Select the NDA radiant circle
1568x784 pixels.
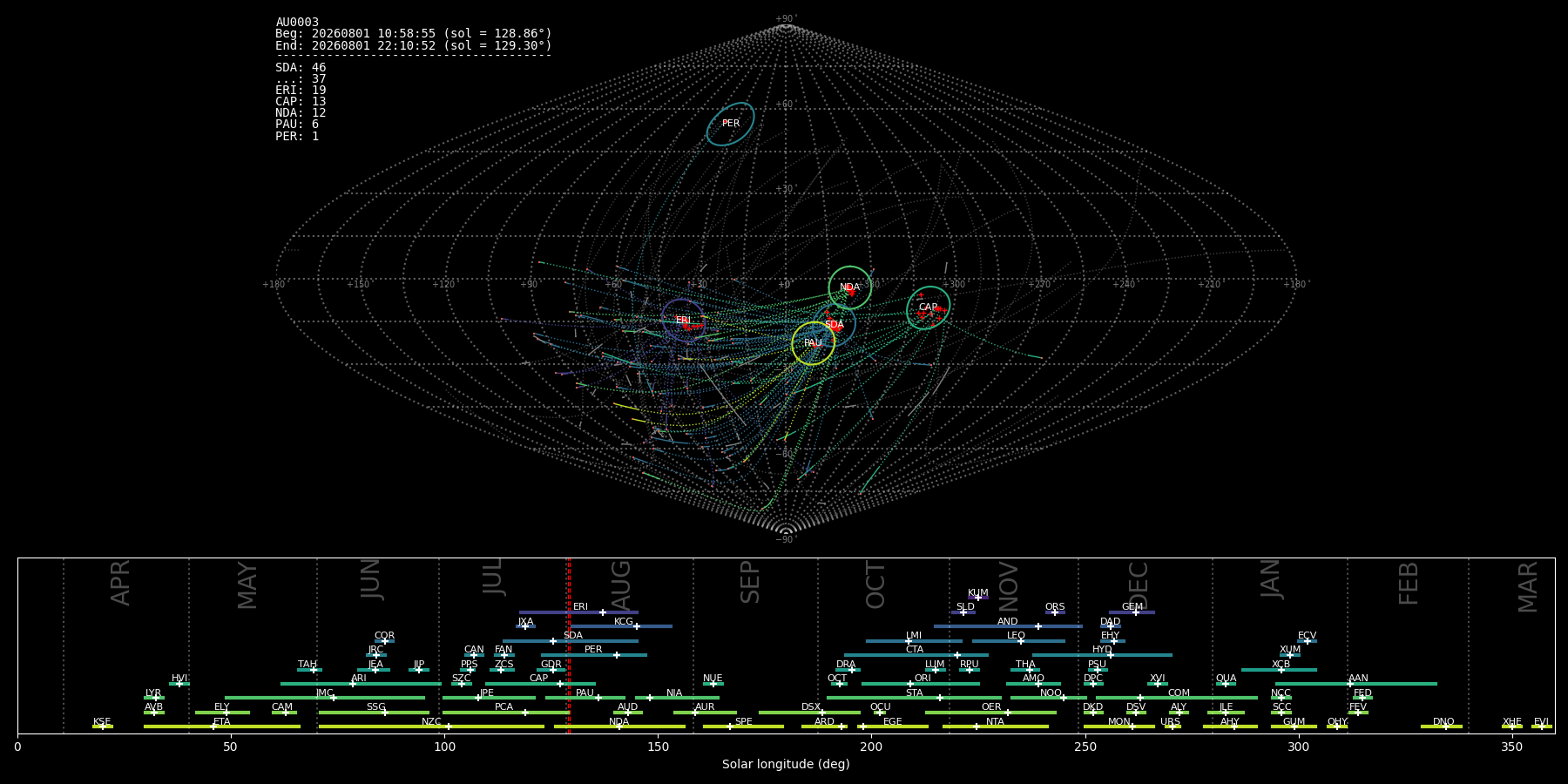click(x=849, y=287)
